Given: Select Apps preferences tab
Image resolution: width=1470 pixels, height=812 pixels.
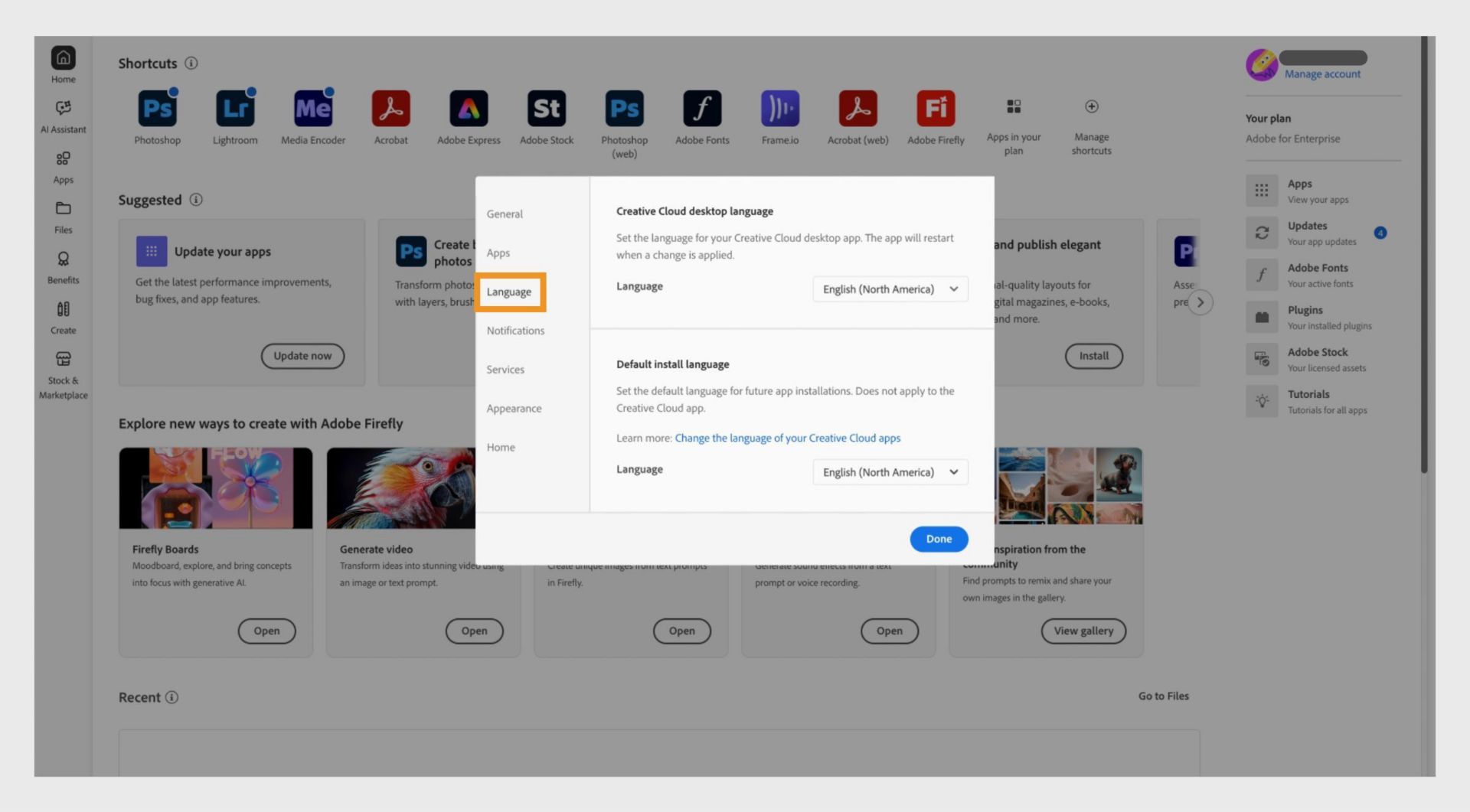Looking at the screenshot, I should click(x=498, y=253).
